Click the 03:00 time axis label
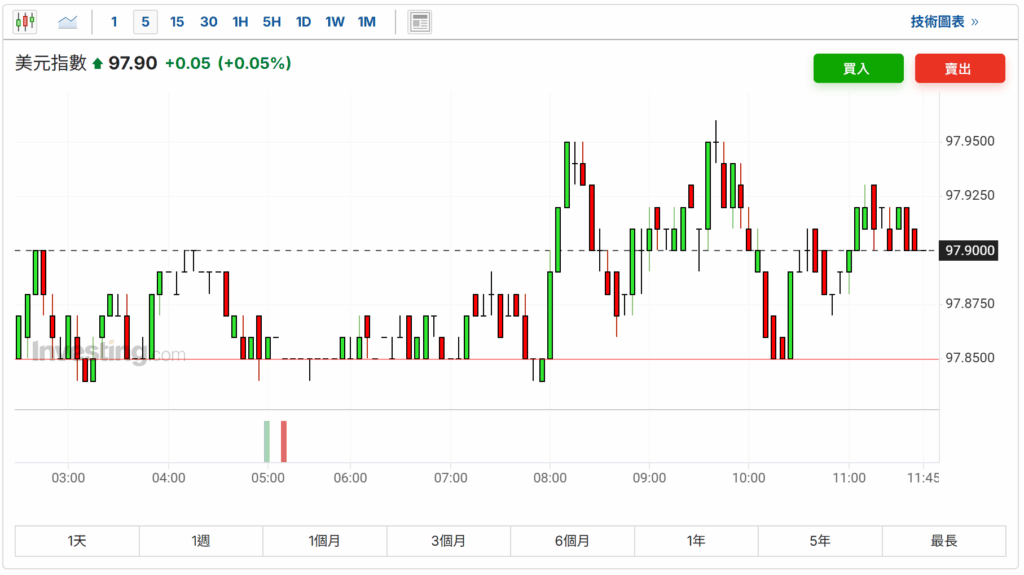The width and height of the screenshot is (1024, 575). click(x=68, y=478)
